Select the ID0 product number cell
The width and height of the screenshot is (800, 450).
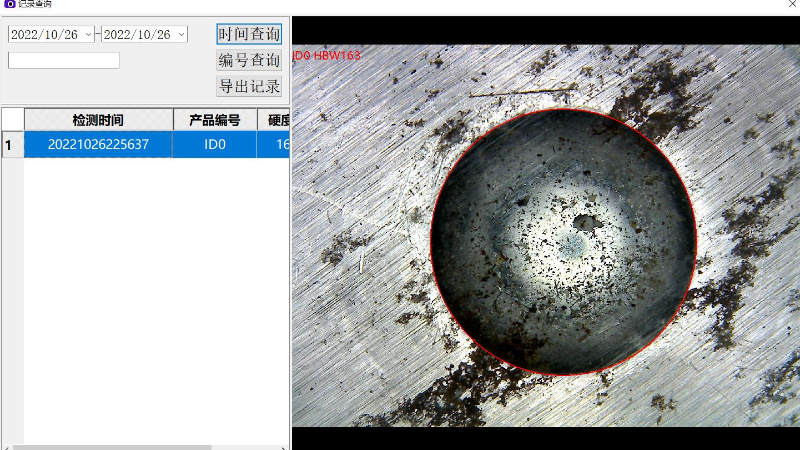click(x=215, y=145)
